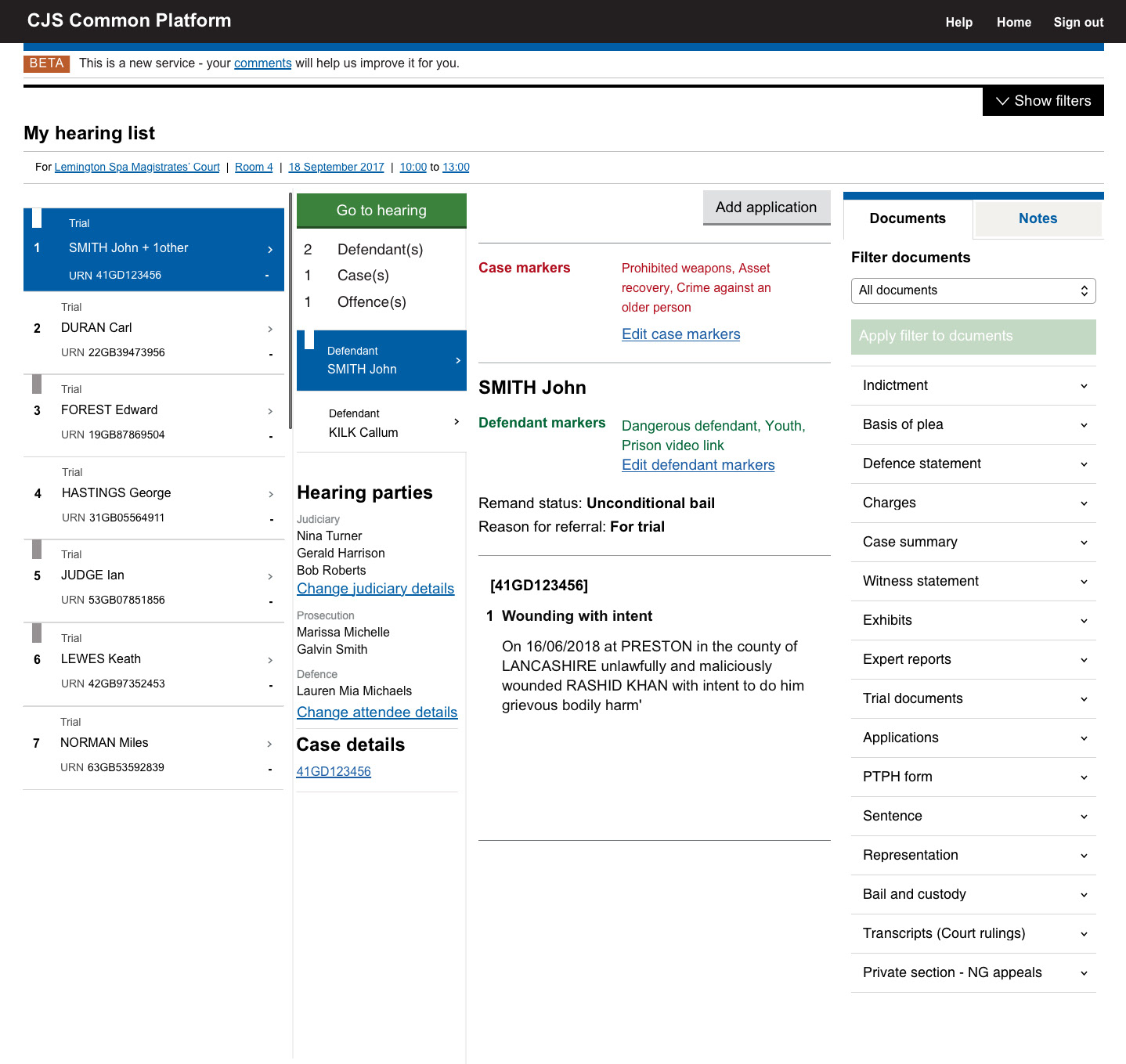Expand the Exhibits section
Screen dimensions: 1126x1064
pyautogui.click(x=973, y=620)
